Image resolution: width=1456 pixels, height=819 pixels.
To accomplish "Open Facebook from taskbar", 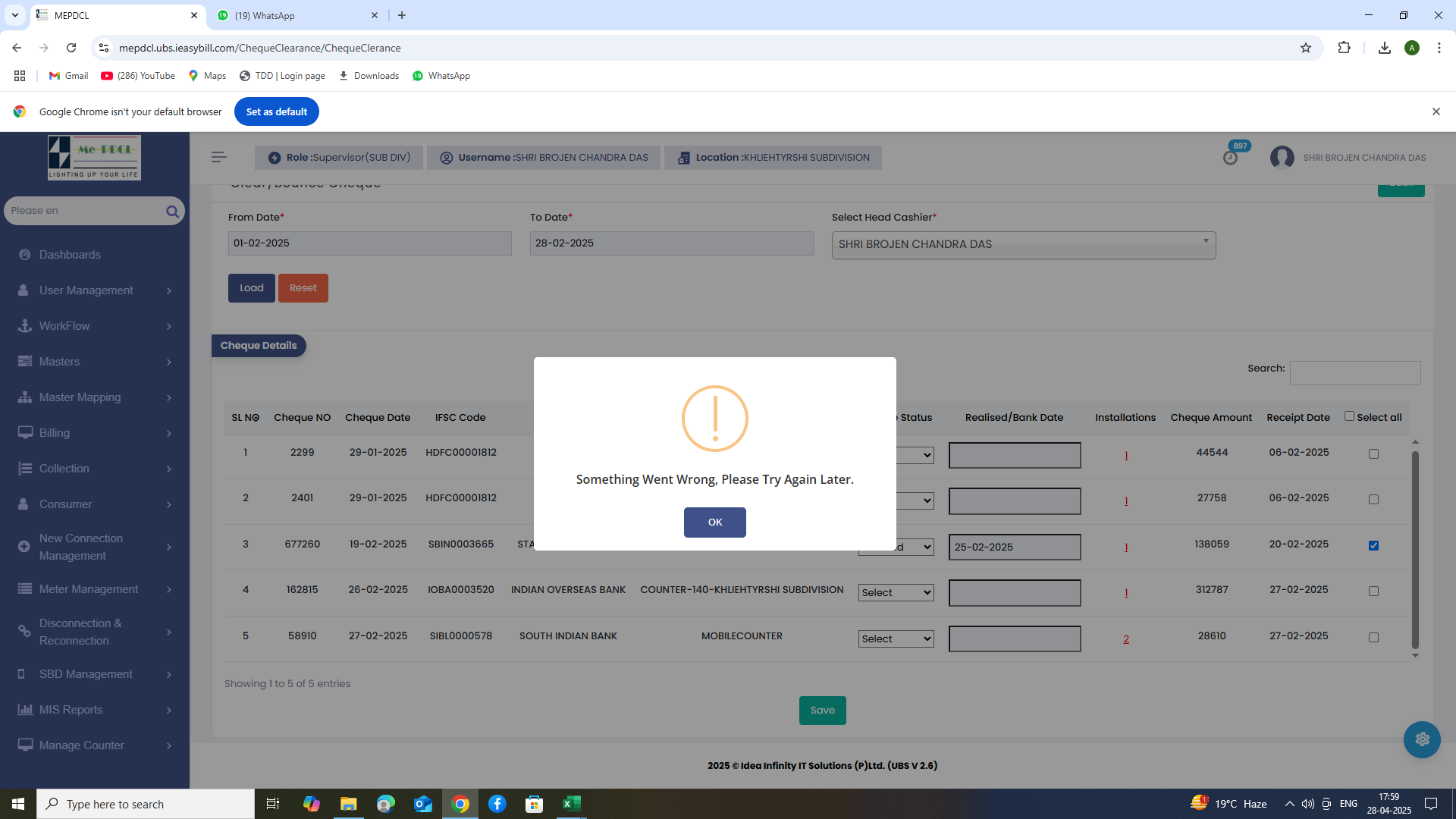I will click(x=497, y=804).
